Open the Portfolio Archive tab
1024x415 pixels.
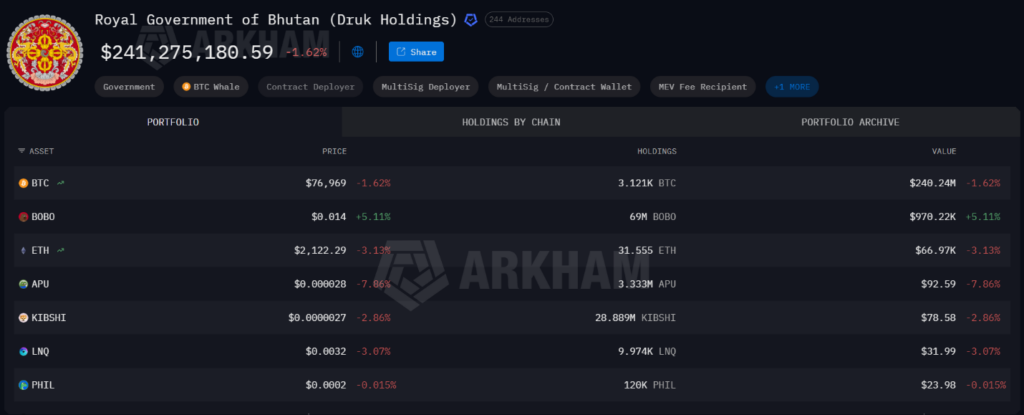pyautogui.click(x=850, y=122)
